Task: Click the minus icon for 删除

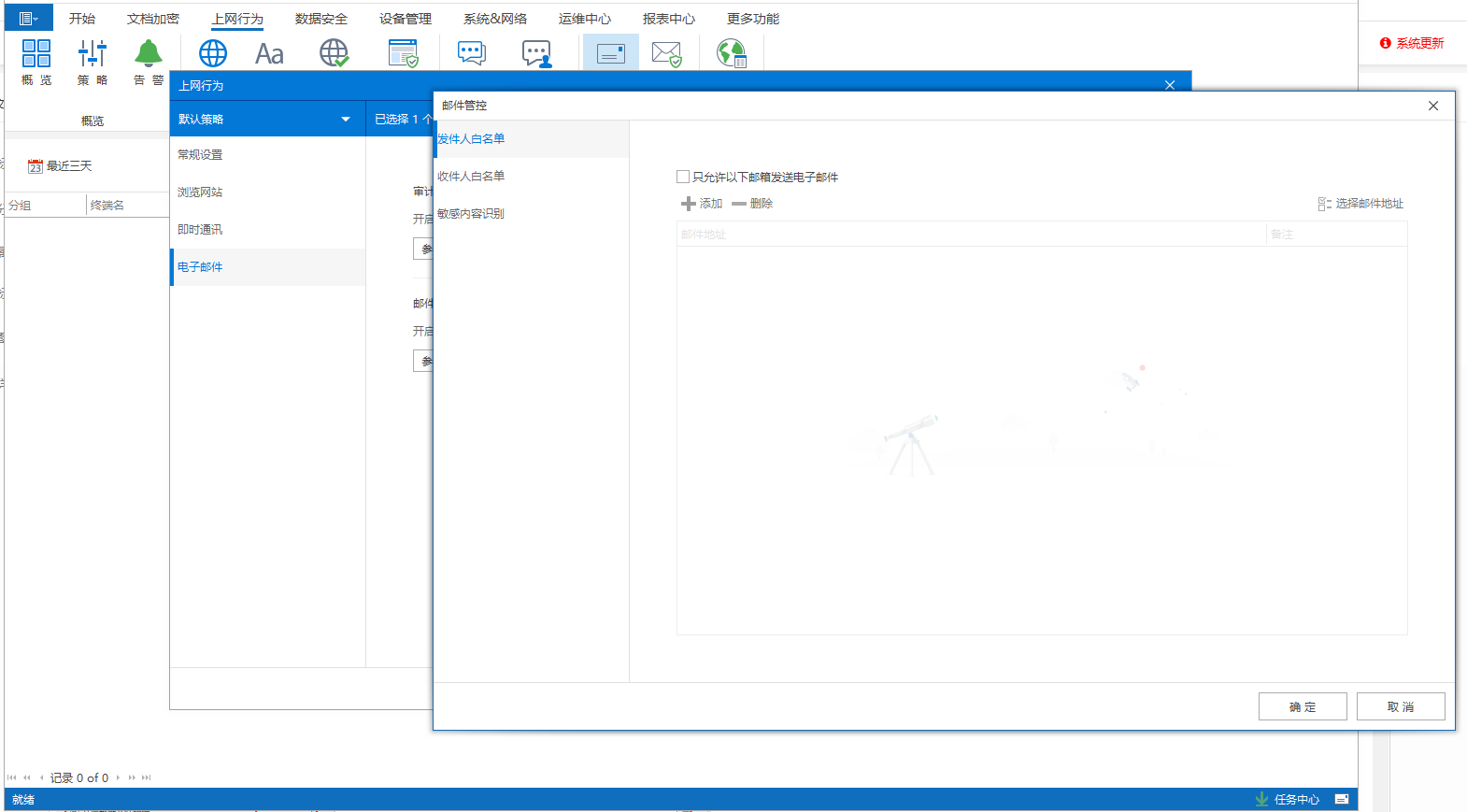Action: [739, 204]
